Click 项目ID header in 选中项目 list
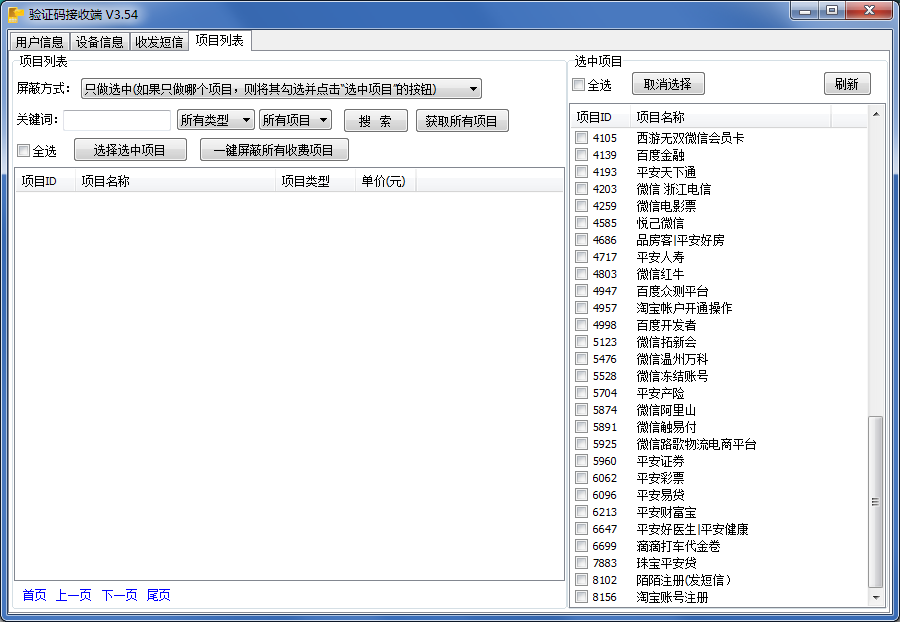The height and width of the screenshot is (622, 900). pos(600,117)
